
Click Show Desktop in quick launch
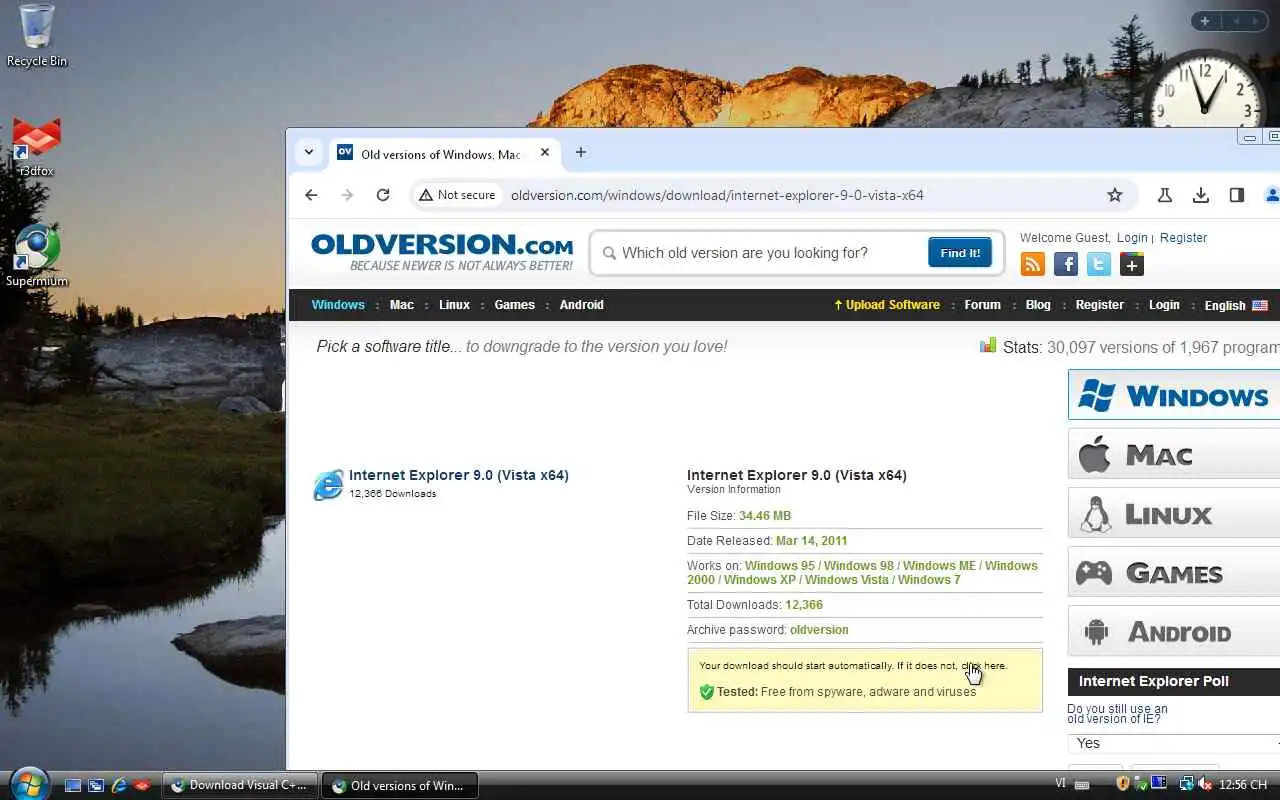73,786
